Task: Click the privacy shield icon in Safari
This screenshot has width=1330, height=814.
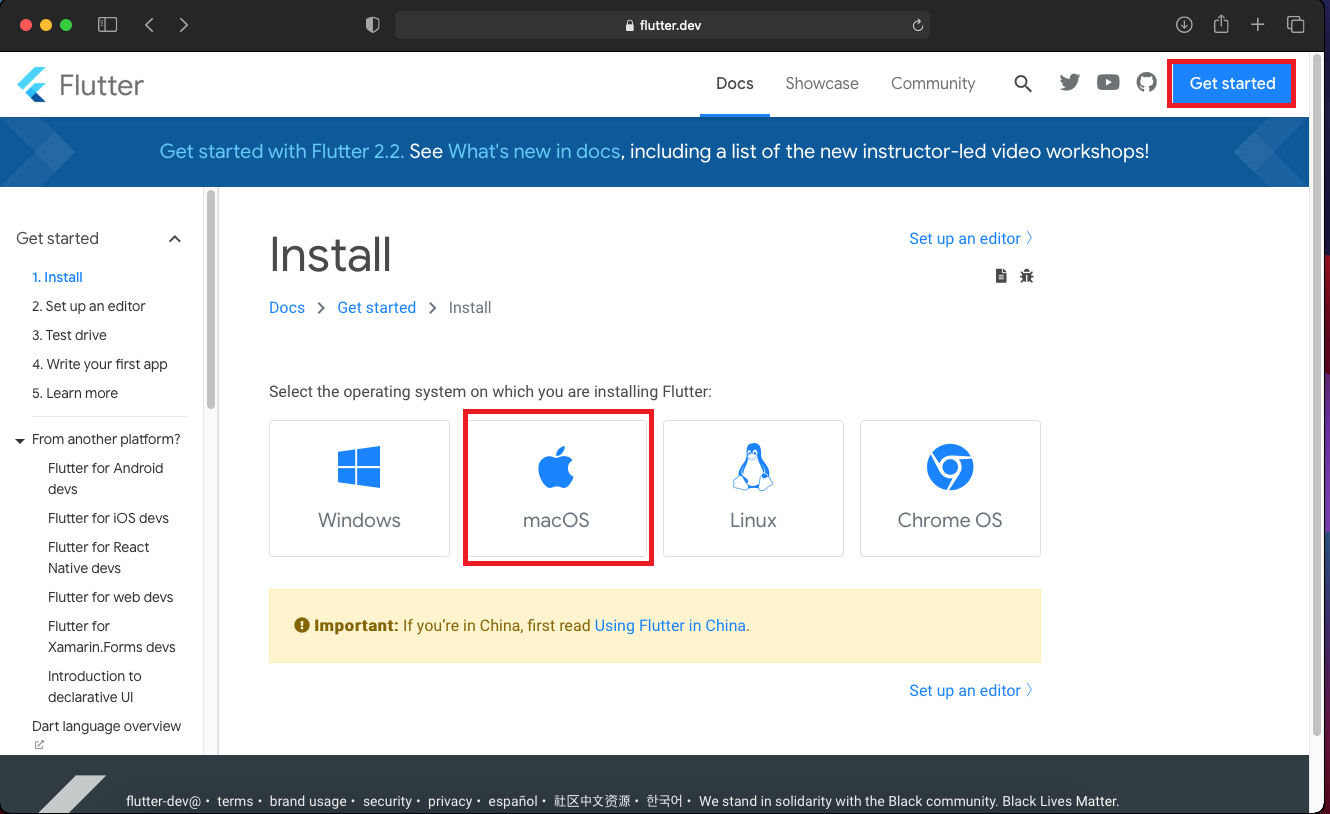Action: pyautogui.click(x=373, y=25)
